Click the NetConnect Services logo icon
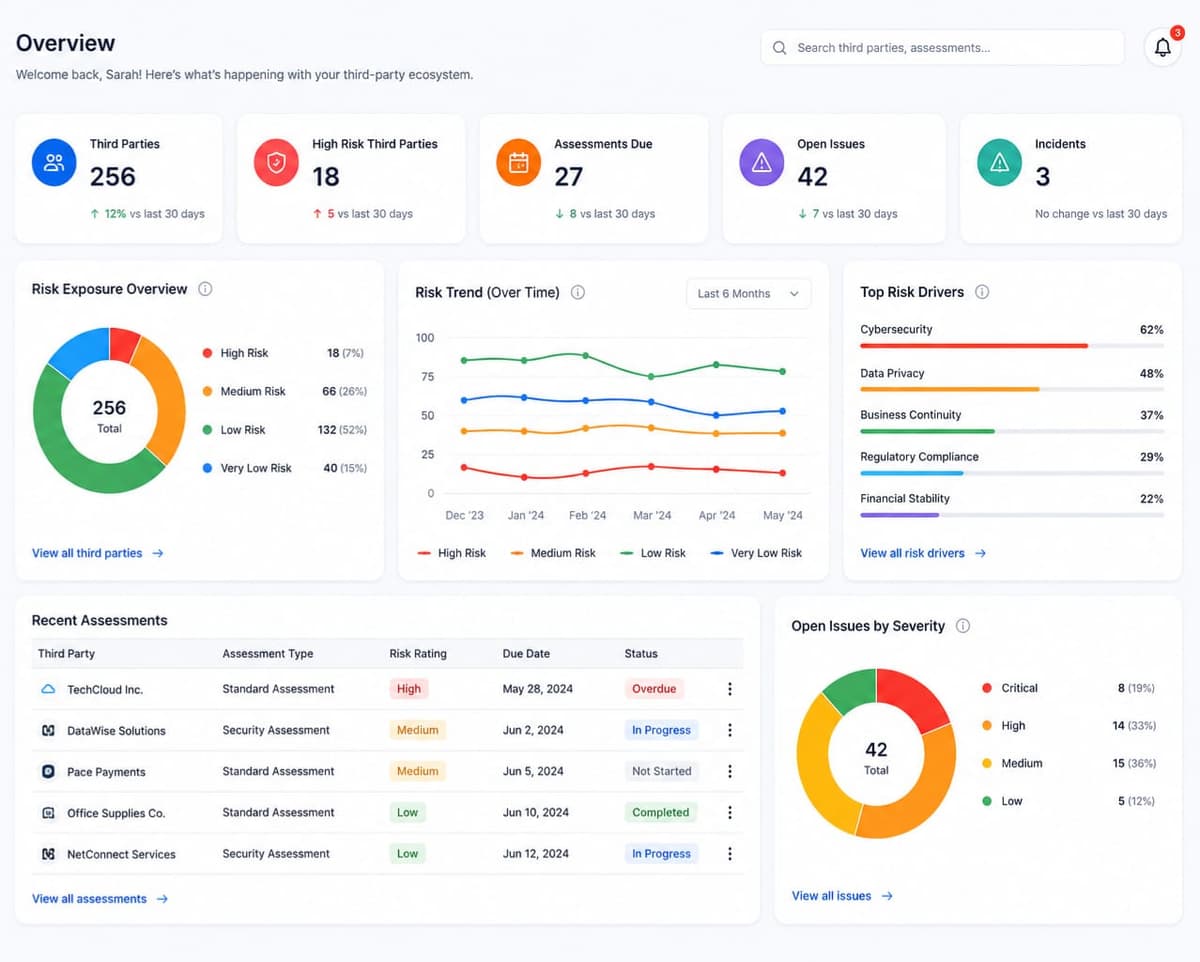1200x962 pixels. point(48,854)
